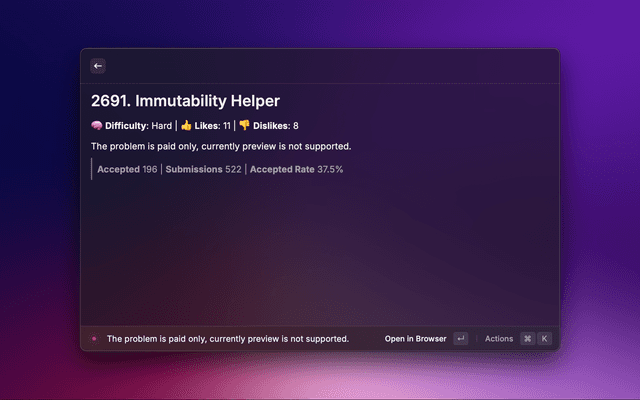Click the ⌘ command key icon
Viewport: 640px width, 400px height.
[527, 339]
